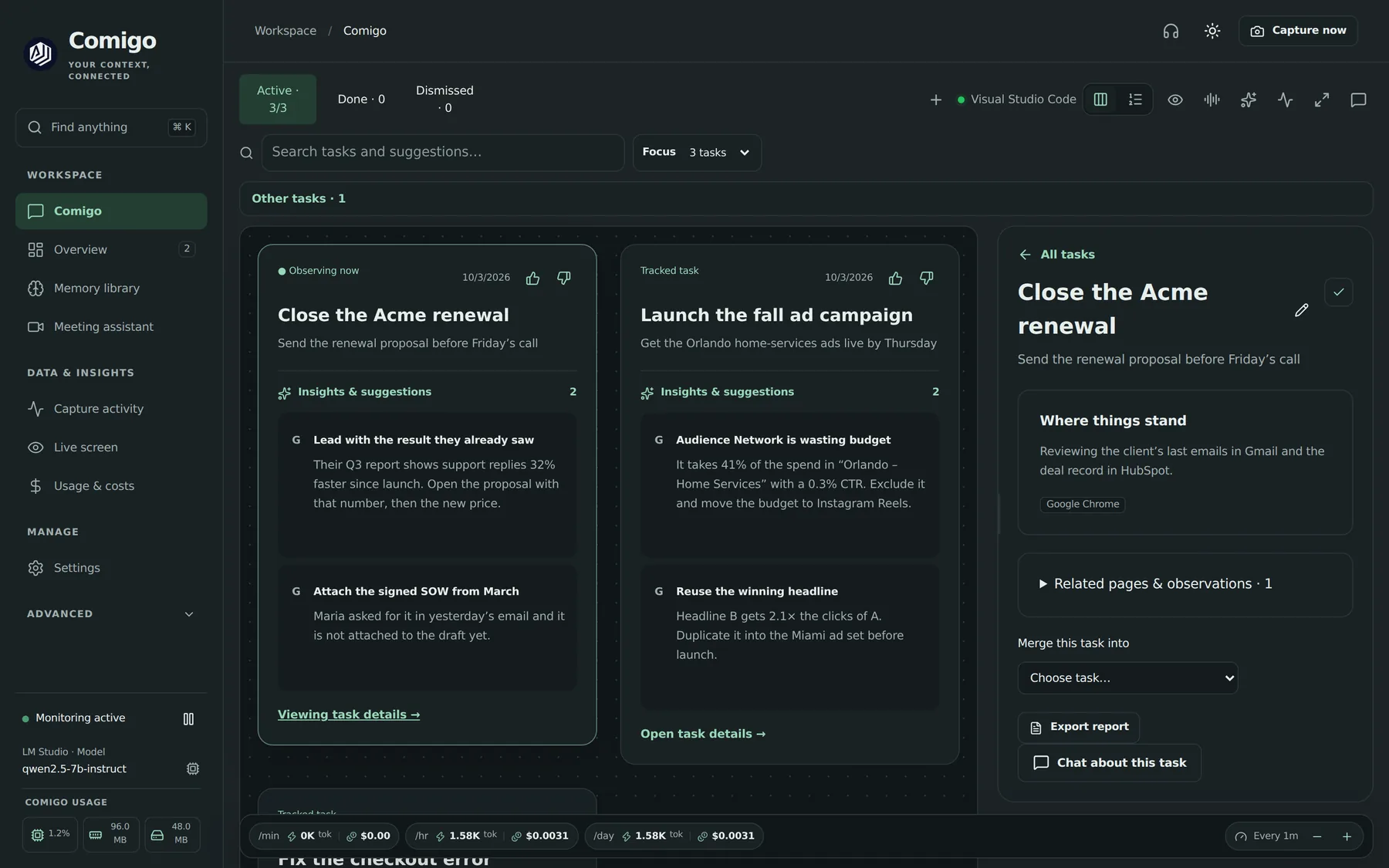The image size is (1389, 868).
Task: Open chat panel icon in toolbar
Action: point(1358,100)
